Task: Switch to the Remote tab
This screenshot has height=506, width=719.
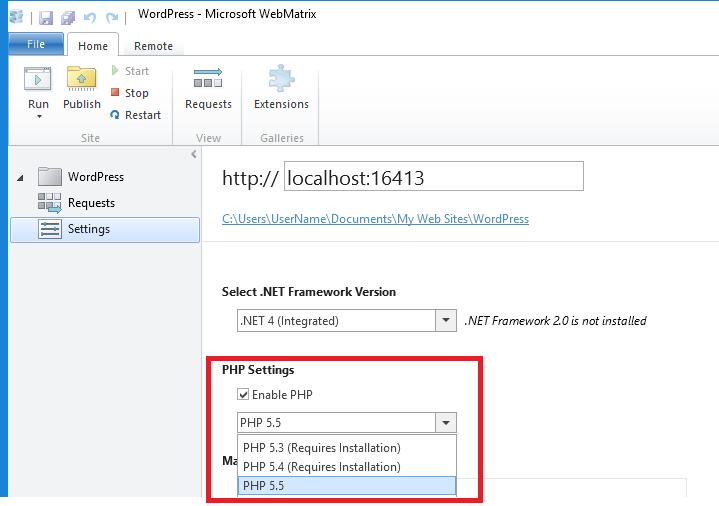Action: [153, 46]
